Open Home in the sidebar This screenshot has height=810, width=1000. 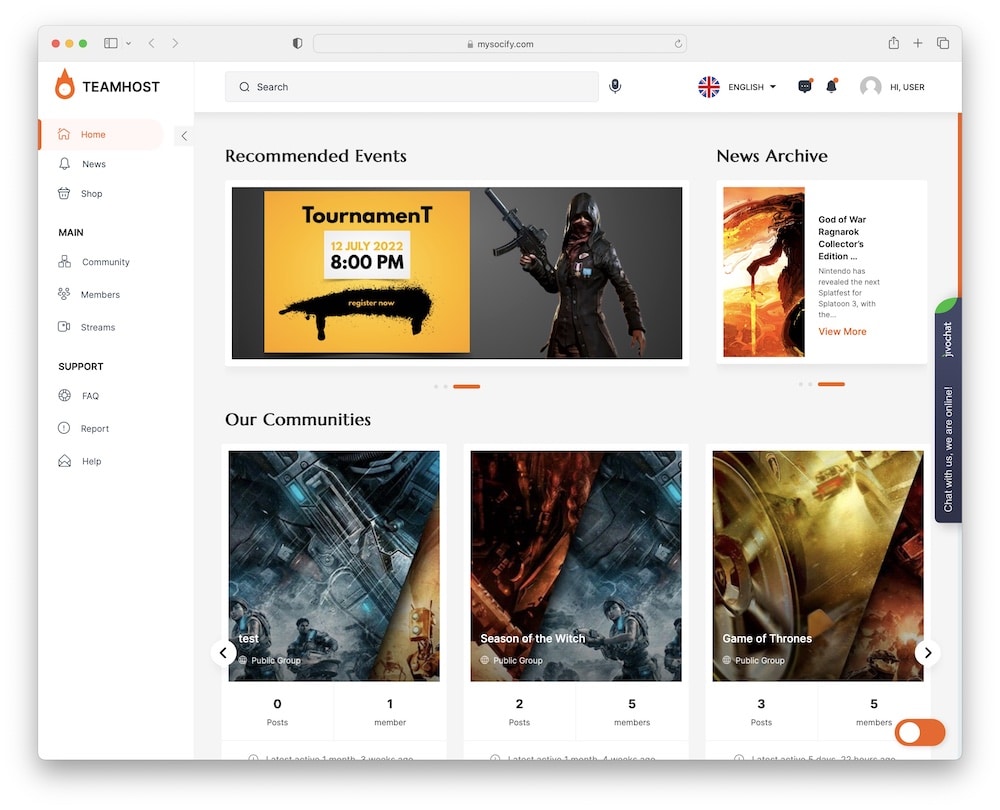pos(101,135)
